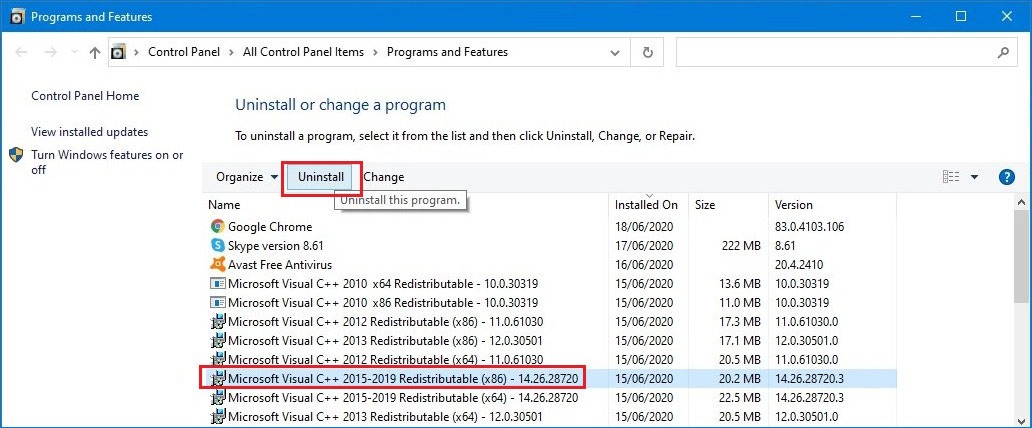Screen dimensions: 1032x428
Task: Click the 222 MB size cell
Action: [740, 246]
